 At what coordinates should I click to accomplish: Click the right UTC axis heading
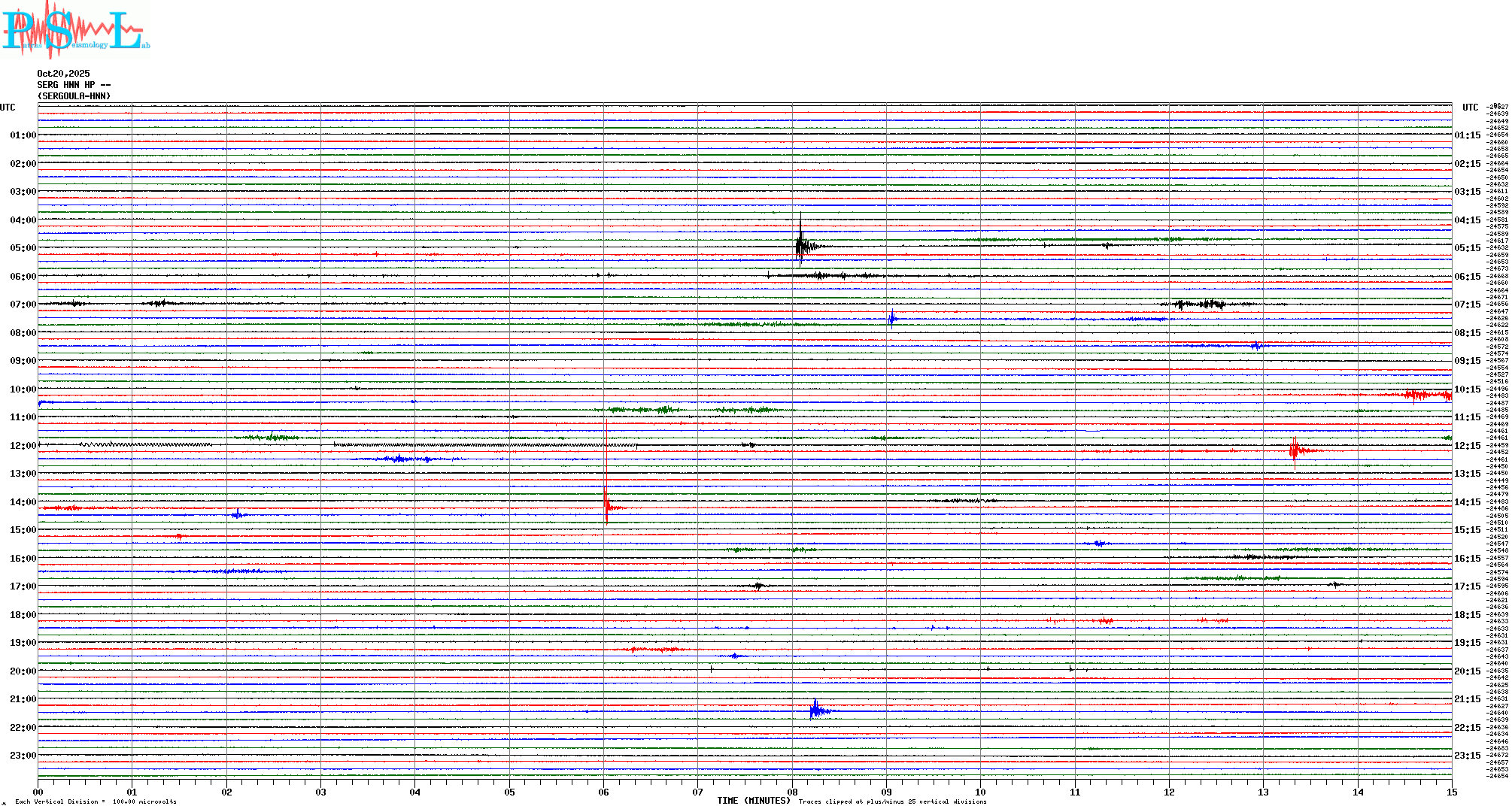pos(1470,108)
